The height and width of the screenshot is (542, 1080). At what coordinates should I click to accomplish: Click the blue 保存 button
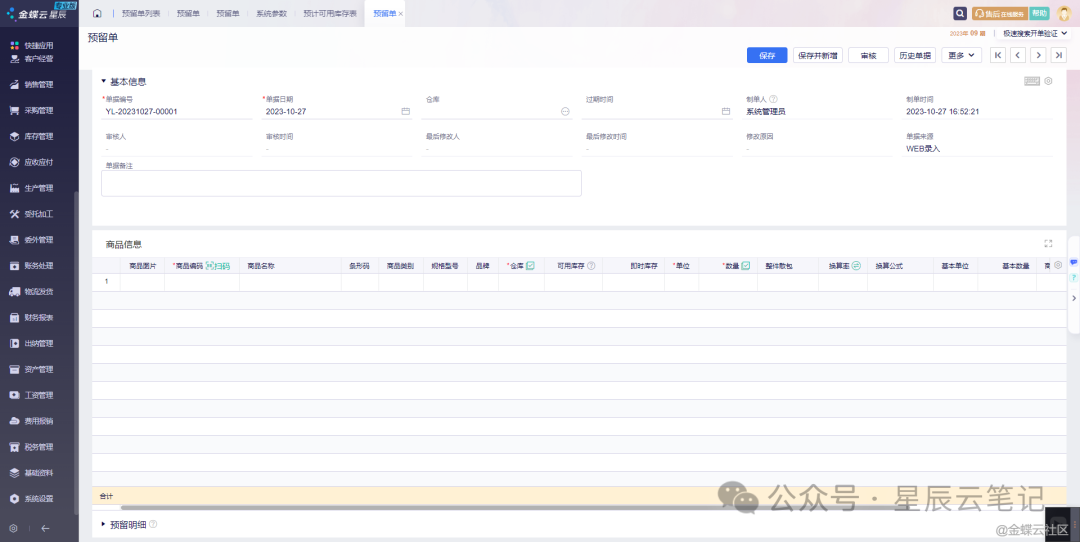pos(767,56)
